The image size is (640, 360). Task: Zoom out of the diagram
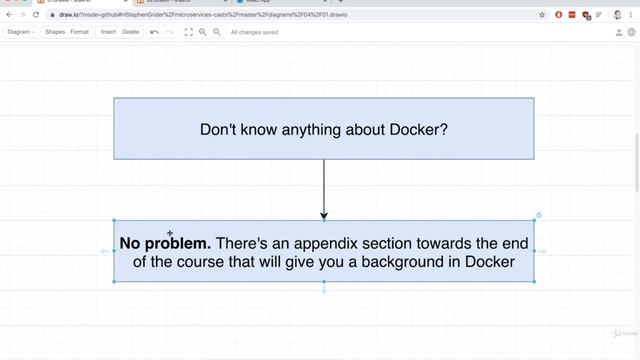click(217, 32)
